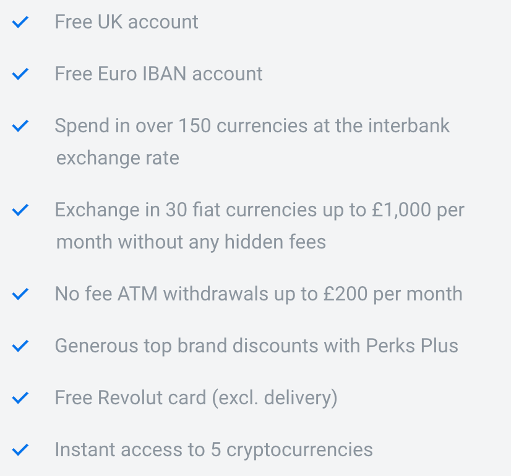Click the checkmark beside Free UK account
This screenshot has width=512, height=476.
tap(20, 22)
